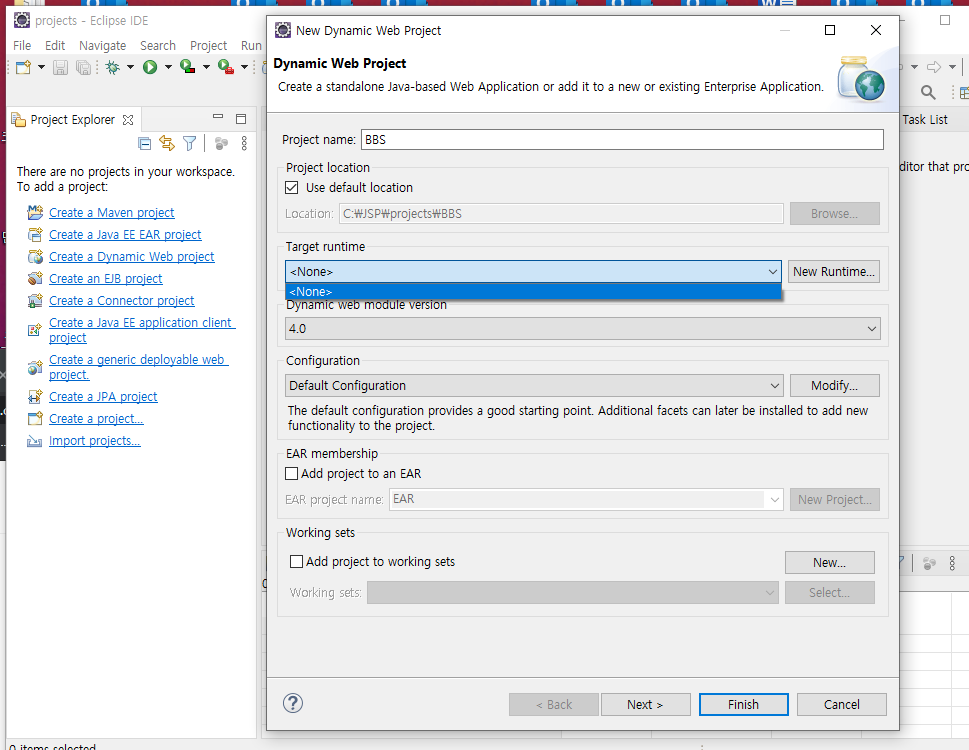Screen dimensions: 969x750
Task: Minimize the Project Explorer view
Action: pos(218,117)
